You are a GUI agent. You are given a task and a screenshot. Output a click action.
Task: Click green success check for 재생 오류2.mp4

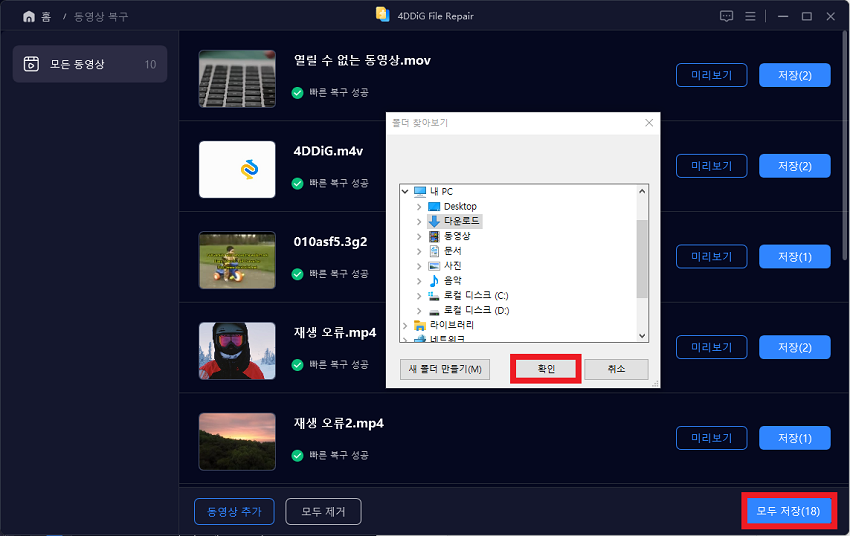297,456
